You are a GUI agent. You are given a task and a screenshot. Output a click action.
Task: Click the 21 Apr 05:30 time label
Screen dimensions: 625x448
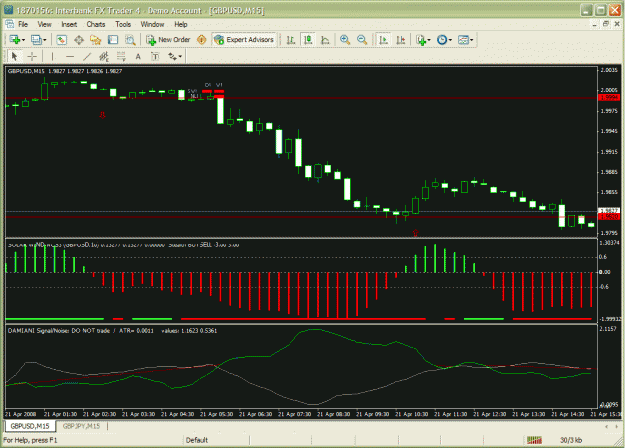click(216, 414)
